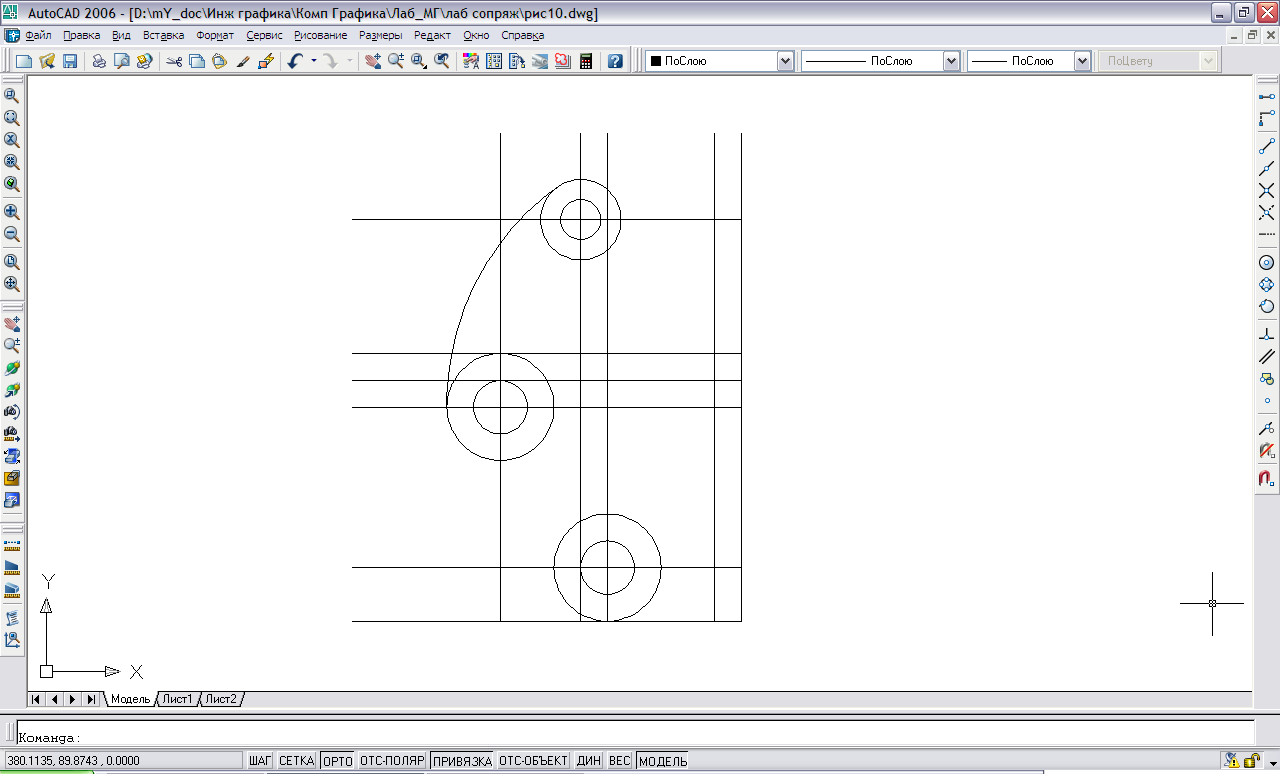Viewport: 1280px width, 774px height.
Task: Open the Properties palette icon
Action: (471, 61)
